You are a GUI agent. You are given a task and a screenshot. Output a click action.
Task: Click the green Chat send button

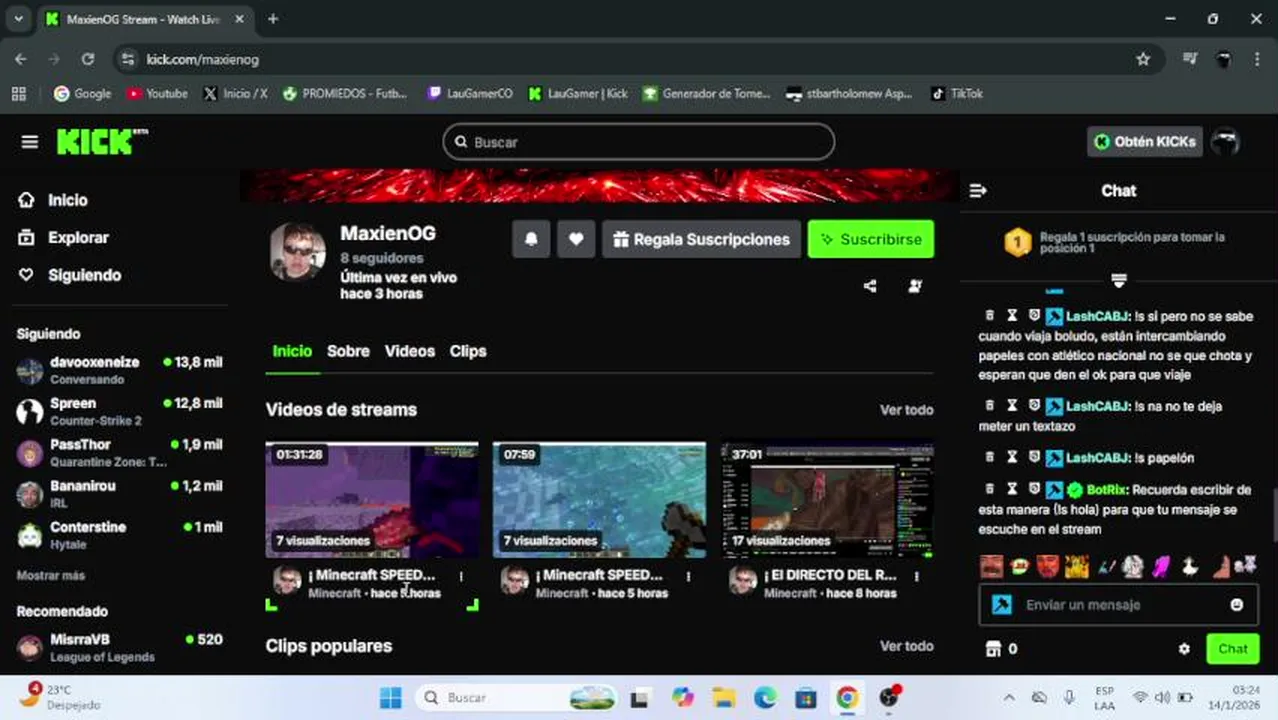click(x=1232, y=649)
